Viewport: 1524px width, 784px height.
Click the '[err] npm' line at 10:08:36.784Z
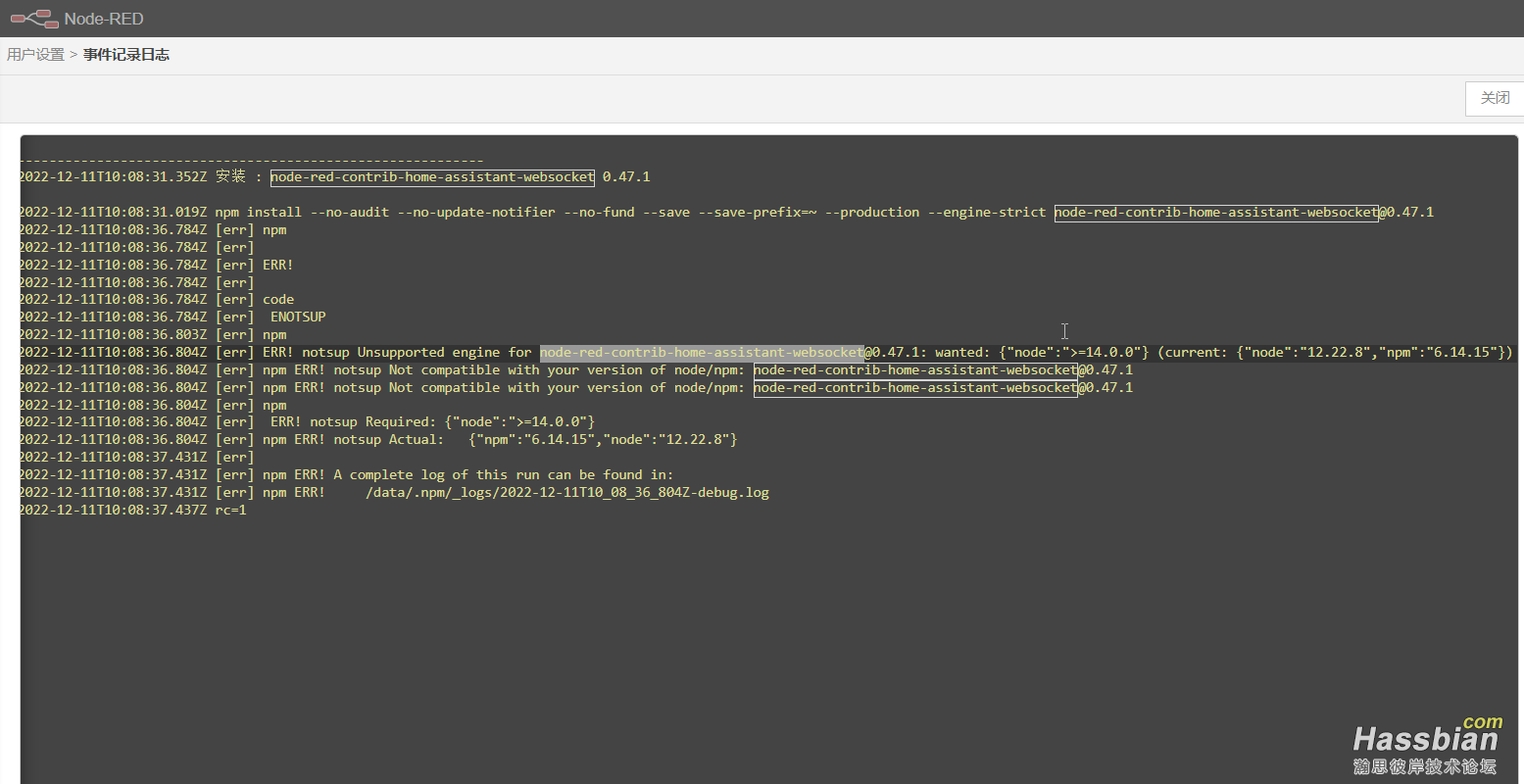coord(153,230)
